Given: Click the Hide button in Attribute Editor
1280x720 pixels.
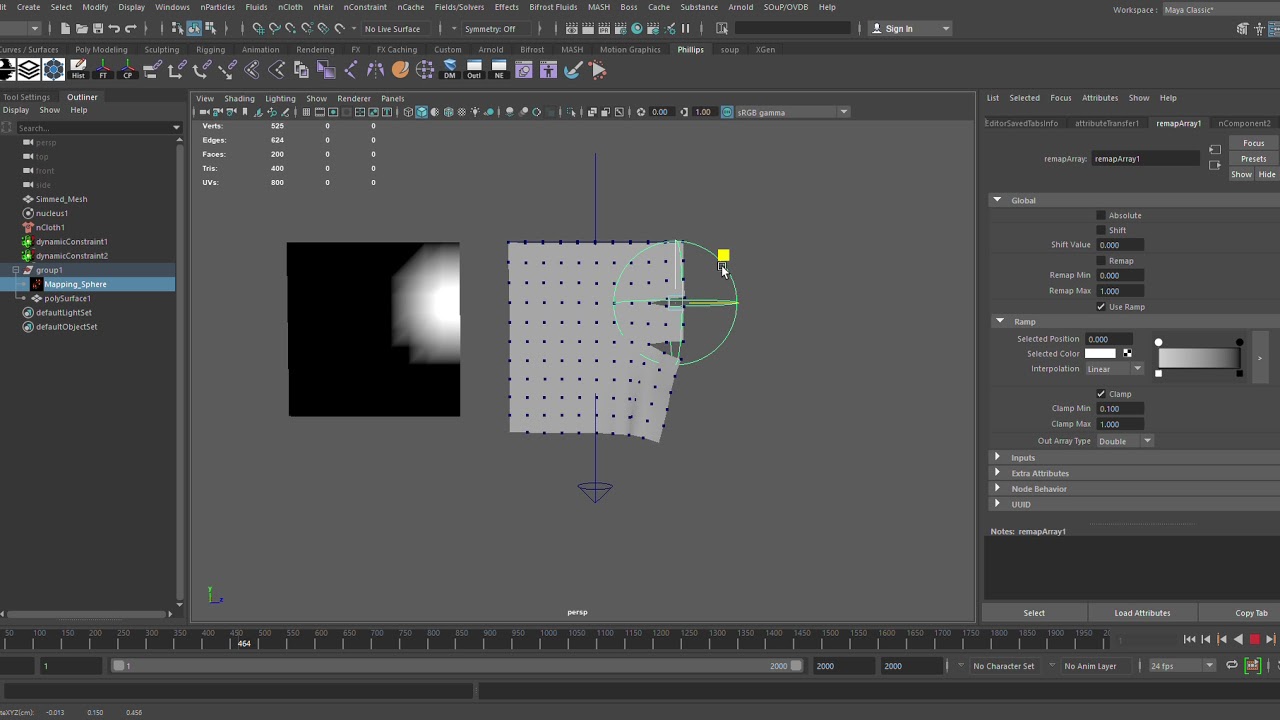Looking at the screenshot, I should coord(1267,174).
